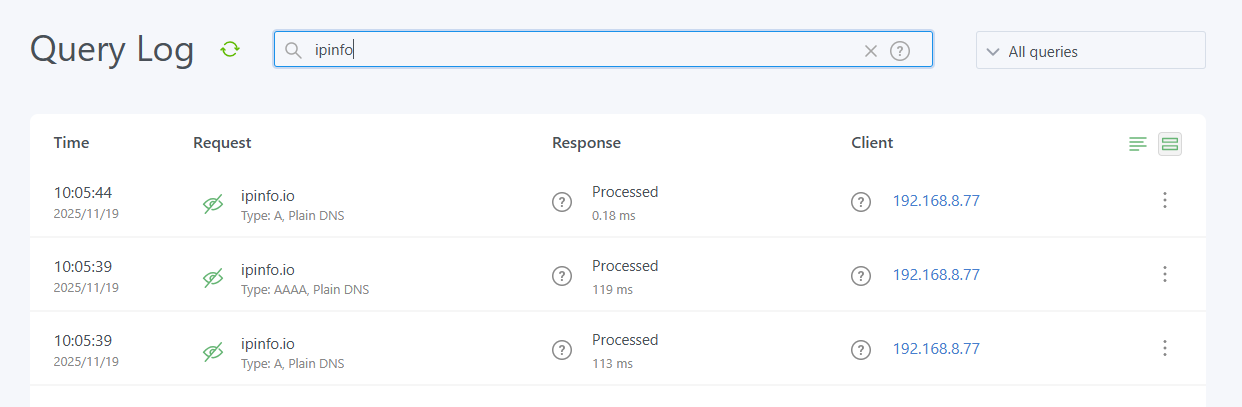Clear the search field with the X icon
This screenshot has height=407, width=1242.
click(870, 51)
